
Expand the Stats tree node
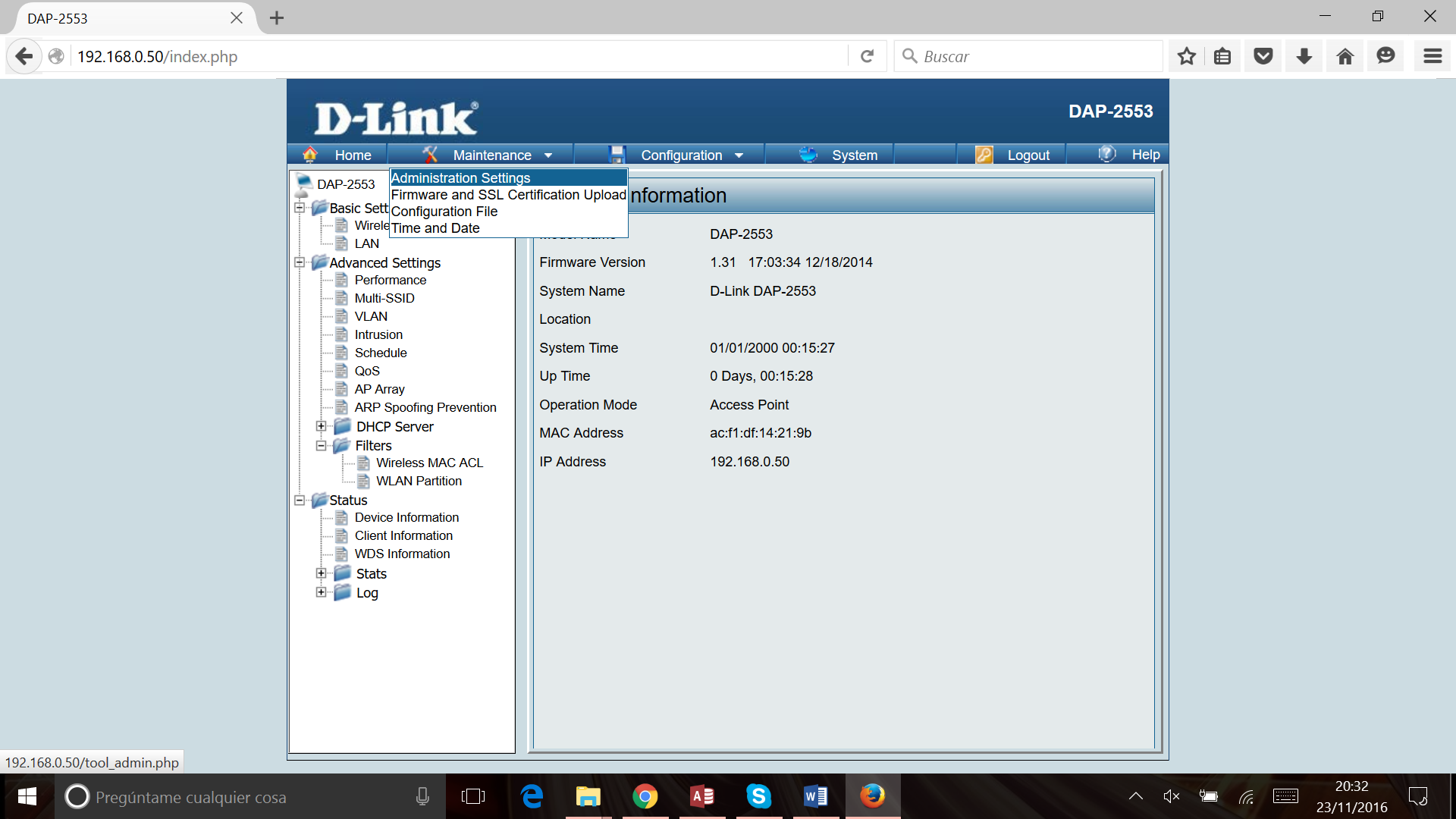tap(322, 573)
